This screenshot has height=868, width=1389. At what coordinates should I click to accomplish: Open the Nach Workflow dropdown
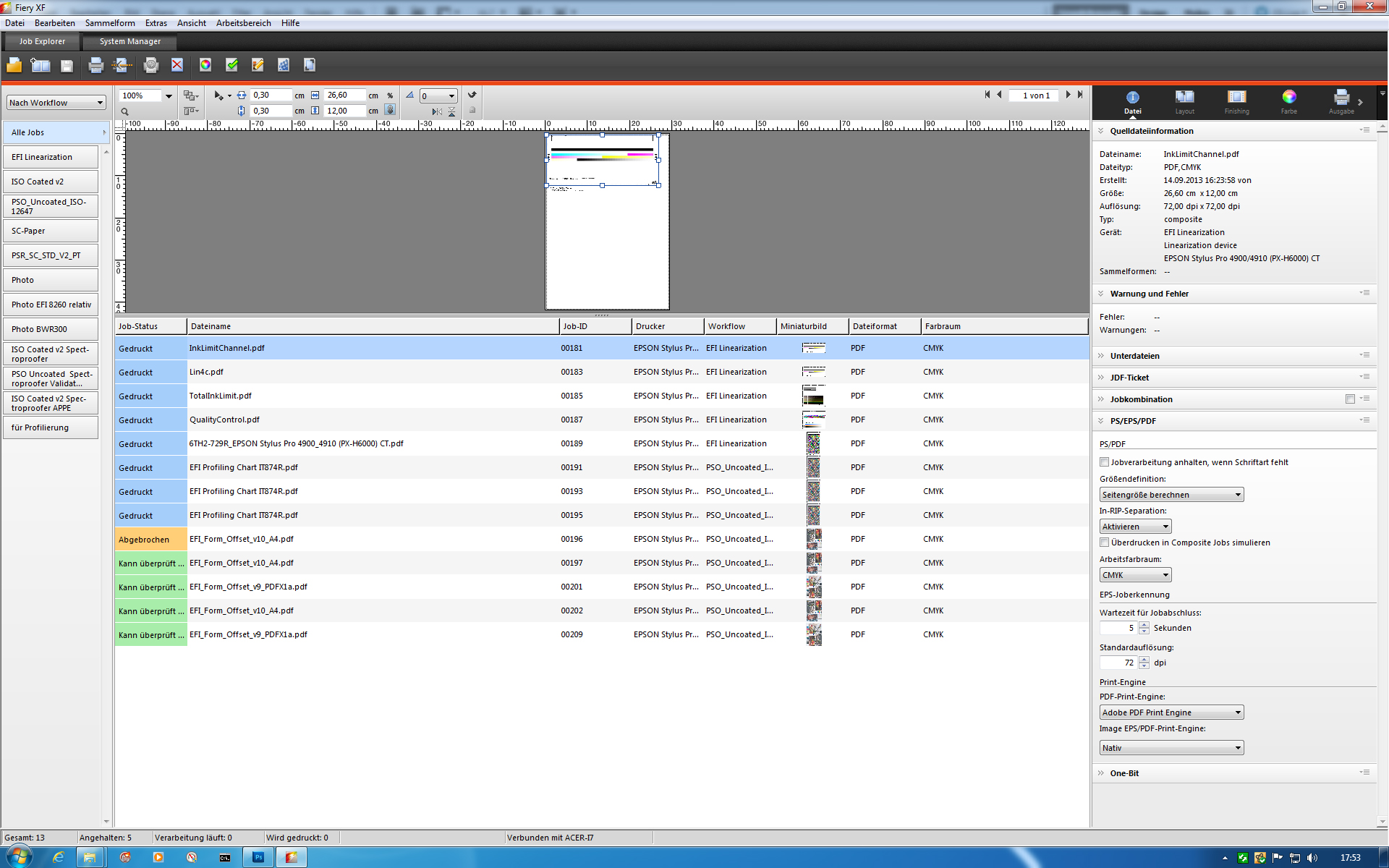pos(56,103)
